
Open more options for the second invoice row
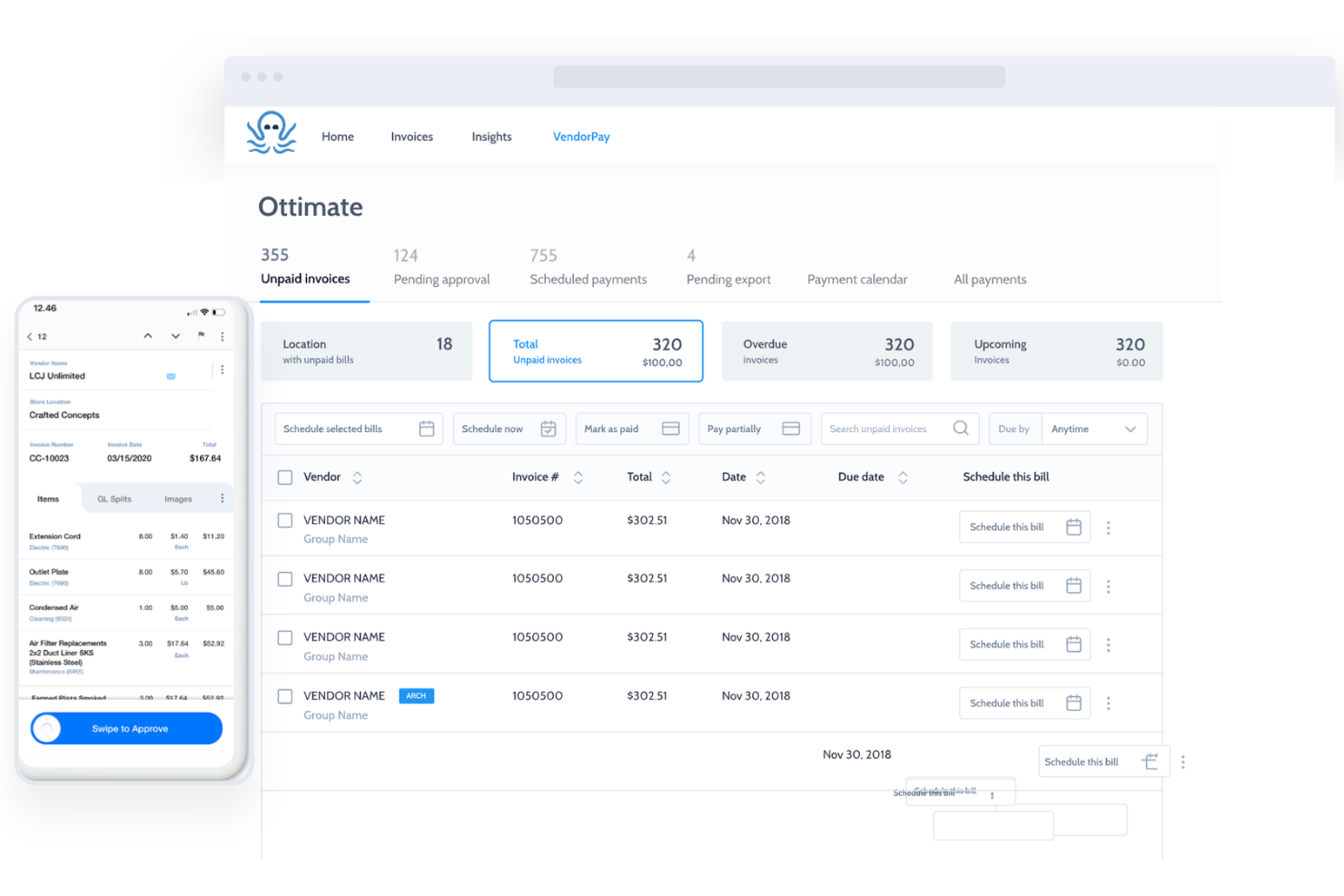coord(1109,586)
